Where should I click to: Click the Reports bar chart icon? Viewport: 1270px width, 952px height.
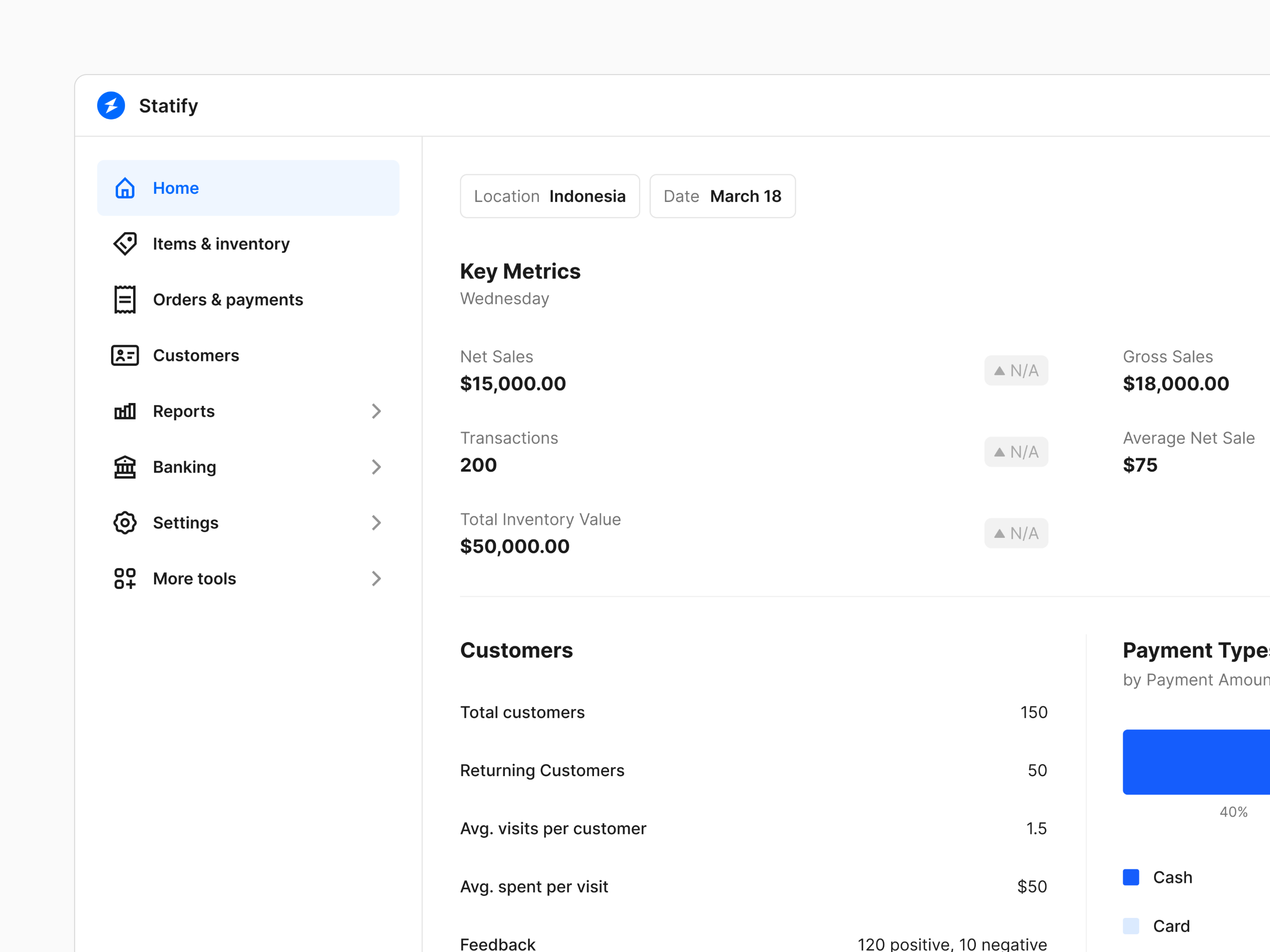(x=125, y=411)
